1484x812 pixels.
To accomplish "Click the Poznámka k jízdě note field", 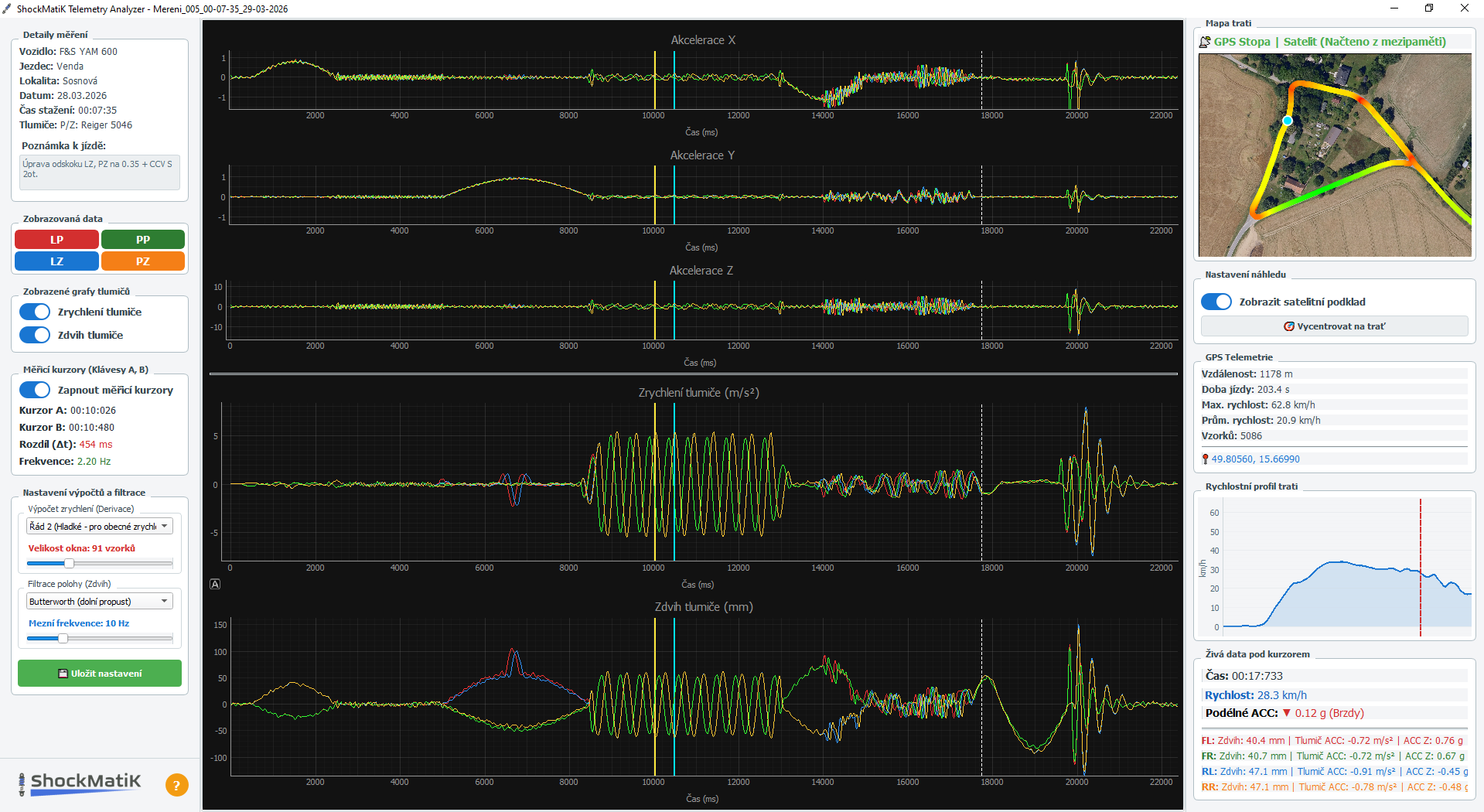I will click(100, 172).
